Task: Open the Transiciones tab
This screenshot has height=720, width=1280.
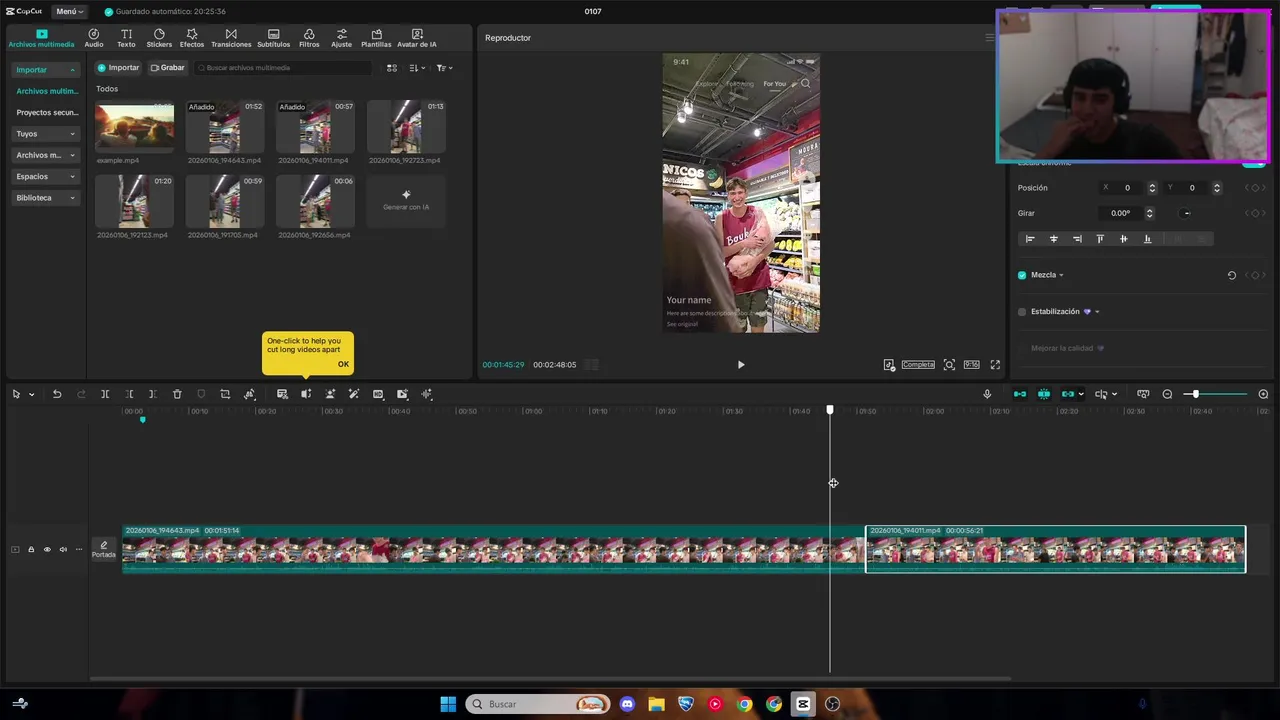Action: [x=231, y=38]
